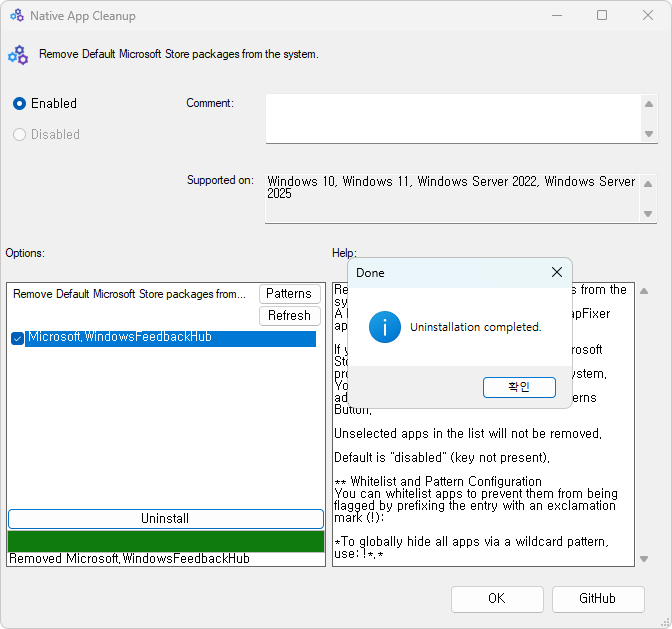Open the Patterns configuration button
This screenshot has height=629, width=672.
pos(289,294)
